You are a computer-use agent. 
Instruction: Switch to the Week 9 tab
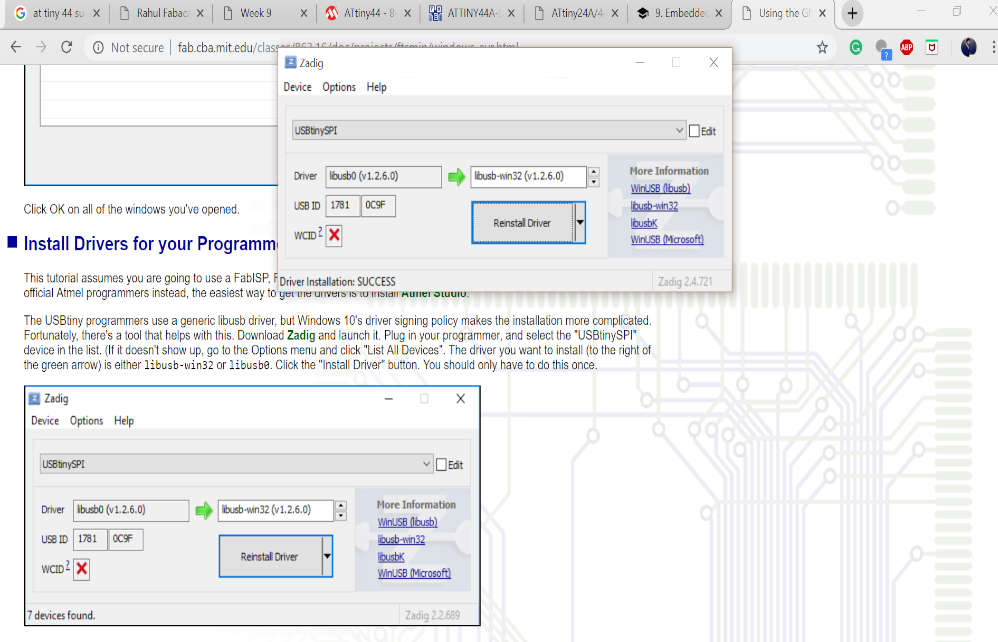(265, 13)
